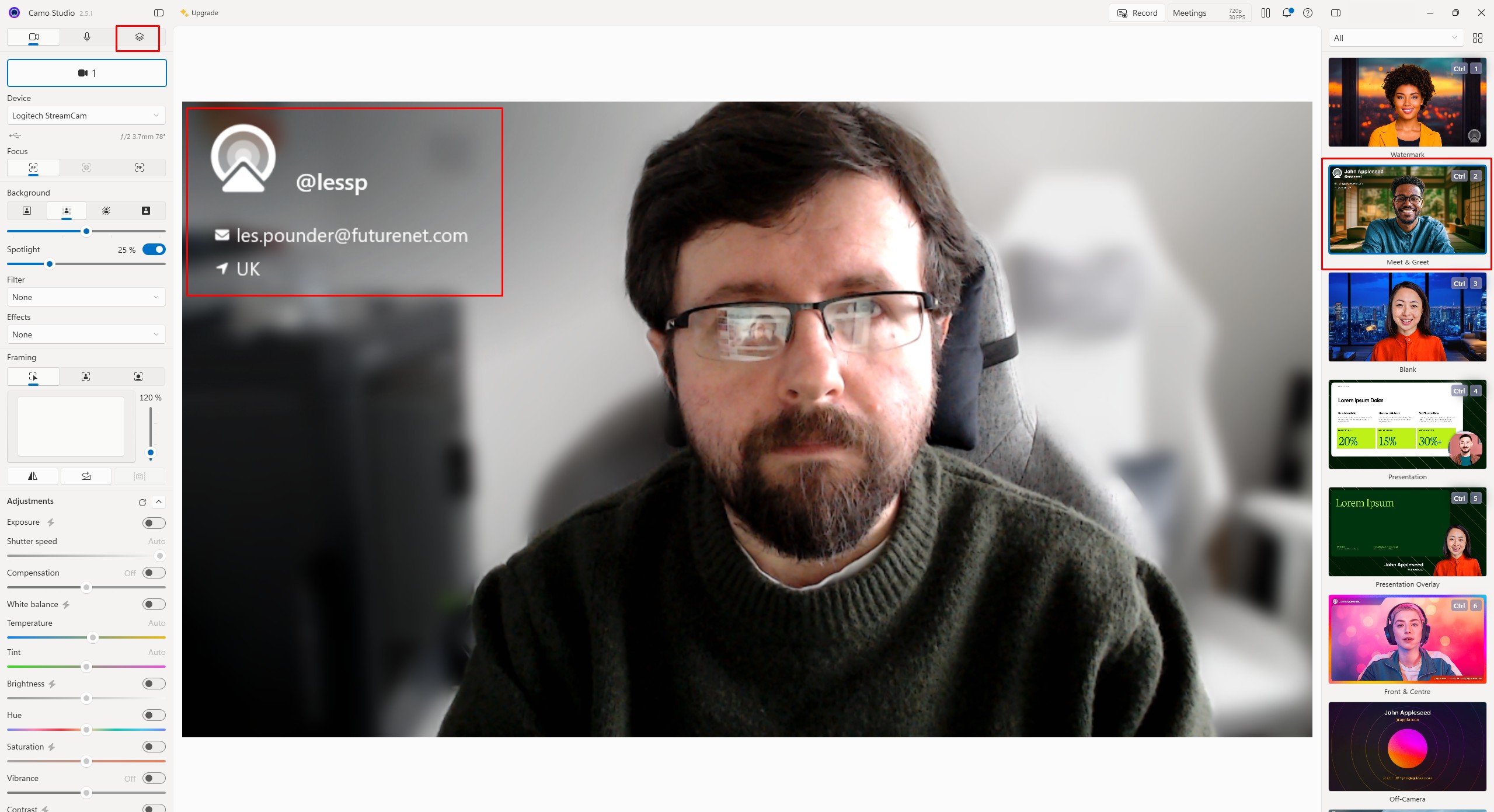Open the microphone settings tab

click(x=86, y=36)
